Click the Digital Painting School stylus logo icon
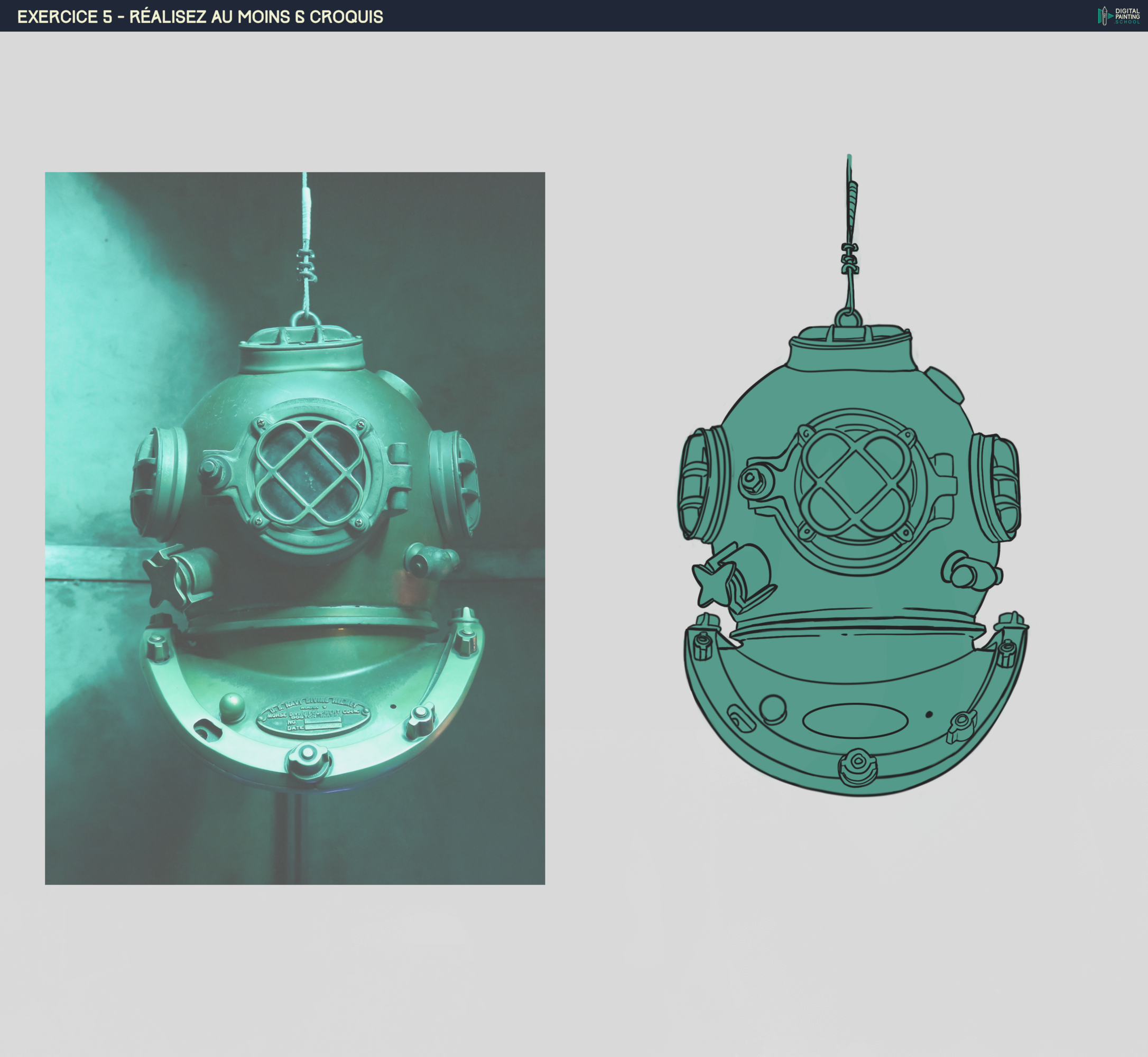 tap(1104, 15)
